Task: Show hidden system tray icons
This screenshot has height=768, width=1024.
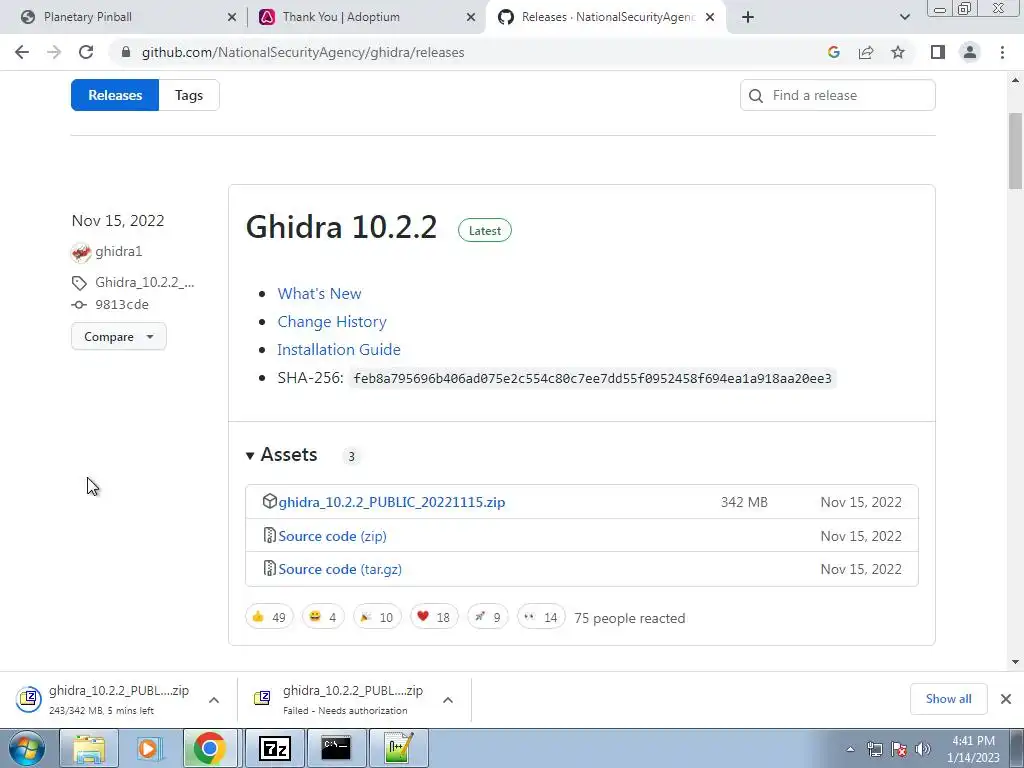Action: pos(850,749)
